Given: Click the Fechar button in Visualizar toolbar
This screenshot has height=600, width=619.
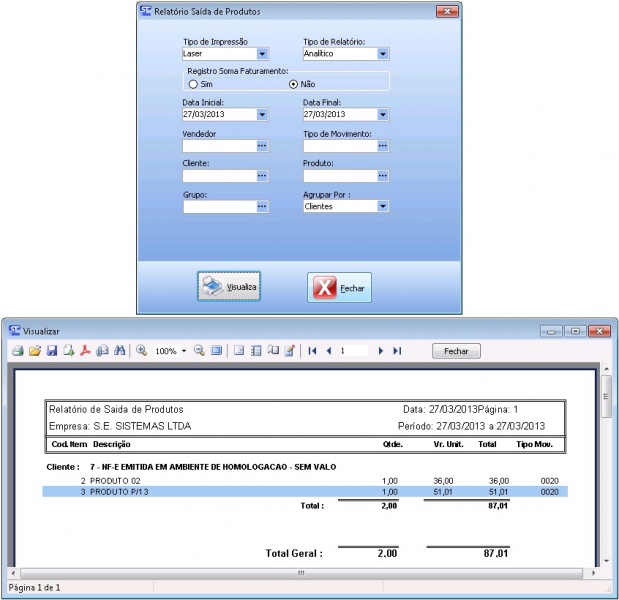Looking at the screenshot, I should [456, 351].
